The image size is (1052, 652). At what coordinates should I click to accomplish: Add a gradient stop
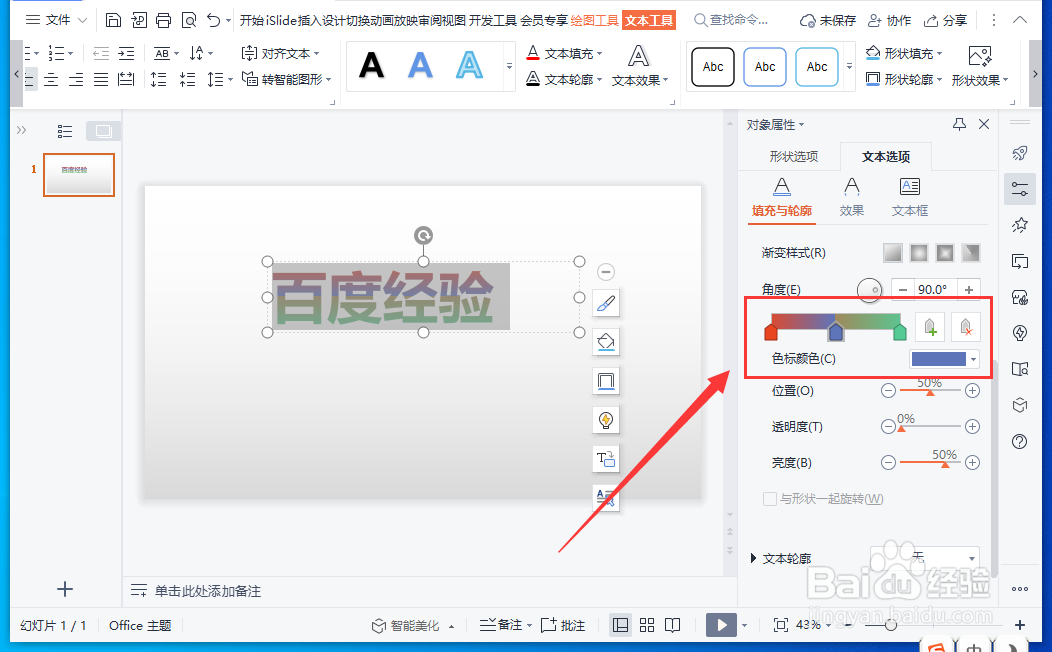click(x=930, y=327)
